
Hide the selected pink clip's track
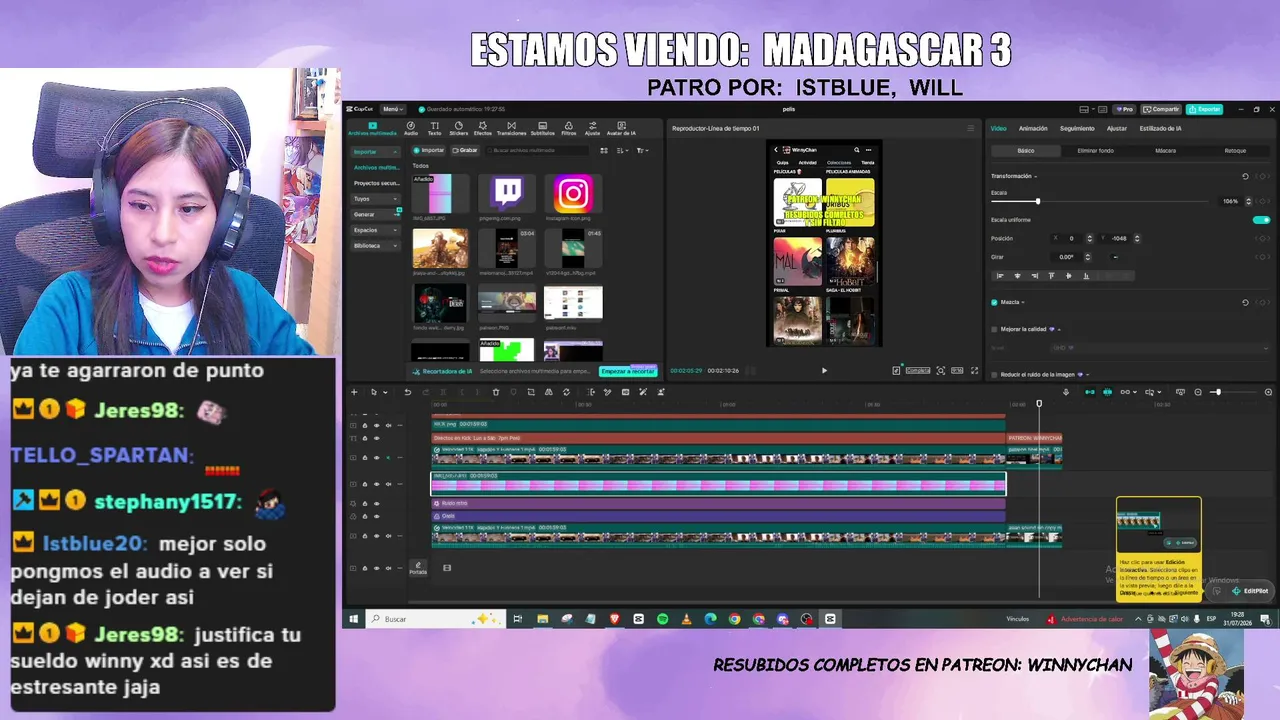click(x=376, y=484)
